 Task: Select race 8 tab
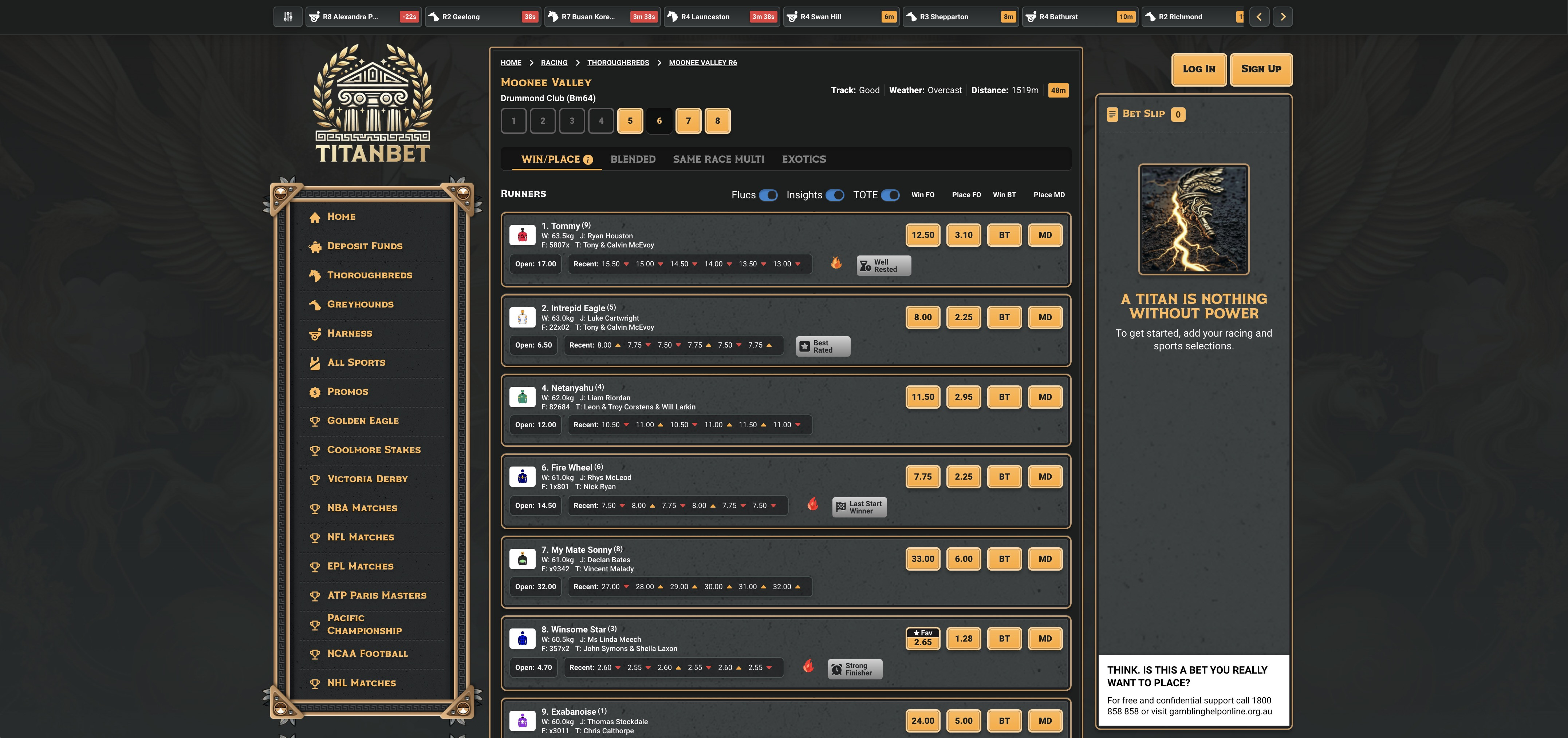(x=718, y=120)
